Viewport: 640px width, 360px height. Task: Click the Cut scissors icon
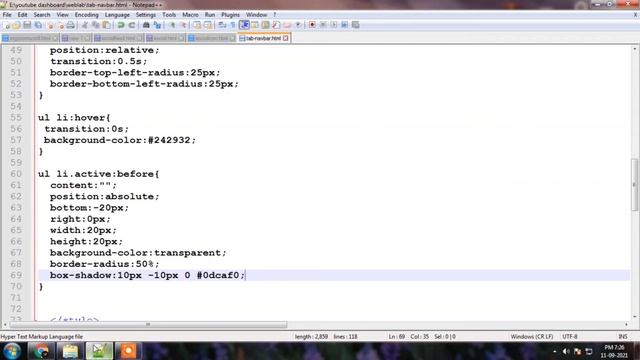[84, 25]
